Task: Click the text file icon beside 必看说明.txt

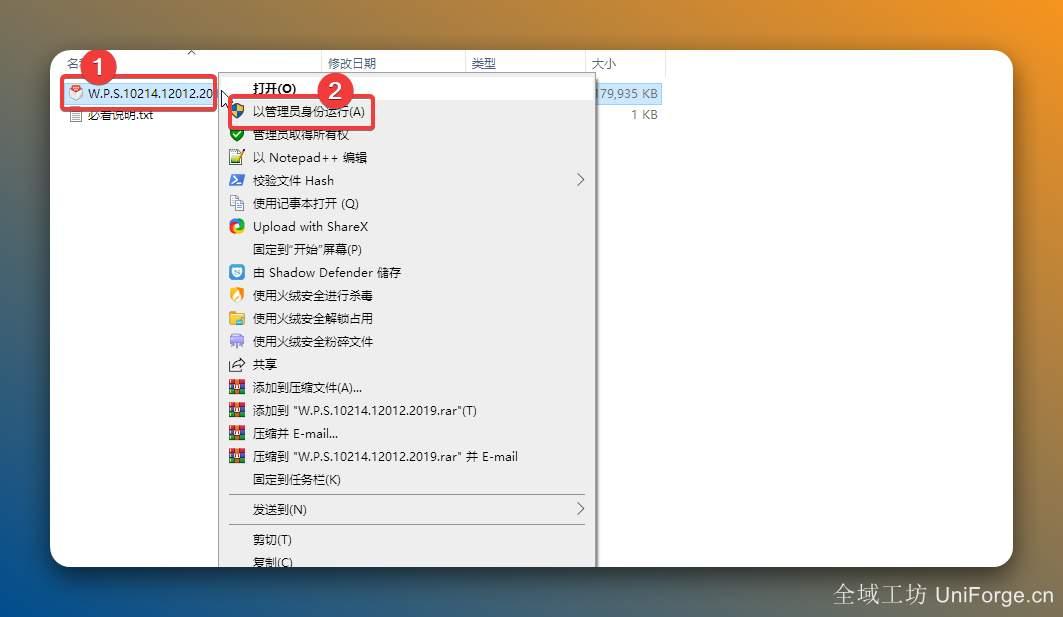Action: (x=76, y=115)
